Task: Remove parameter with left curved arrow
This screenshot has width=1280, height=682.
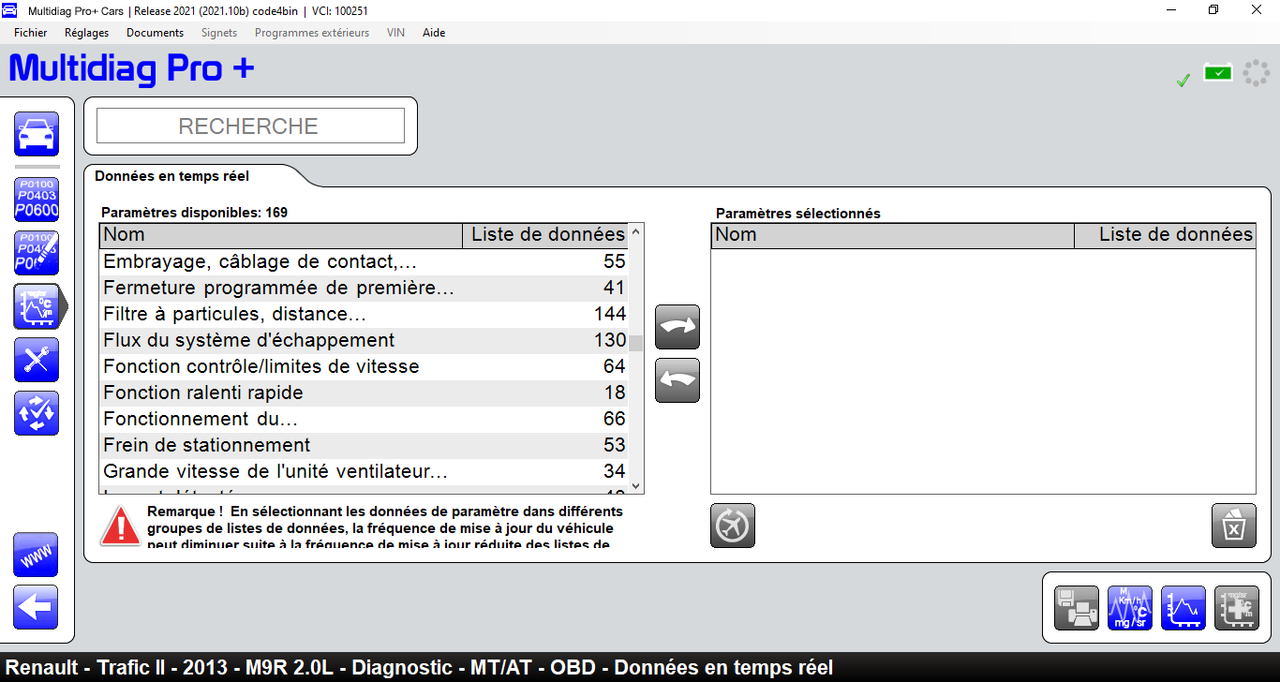Action: [677, 380]
